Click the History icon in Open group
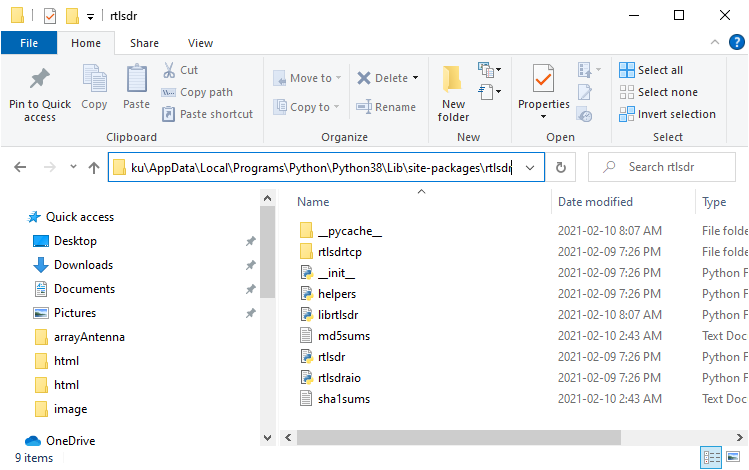 (585, 115)
